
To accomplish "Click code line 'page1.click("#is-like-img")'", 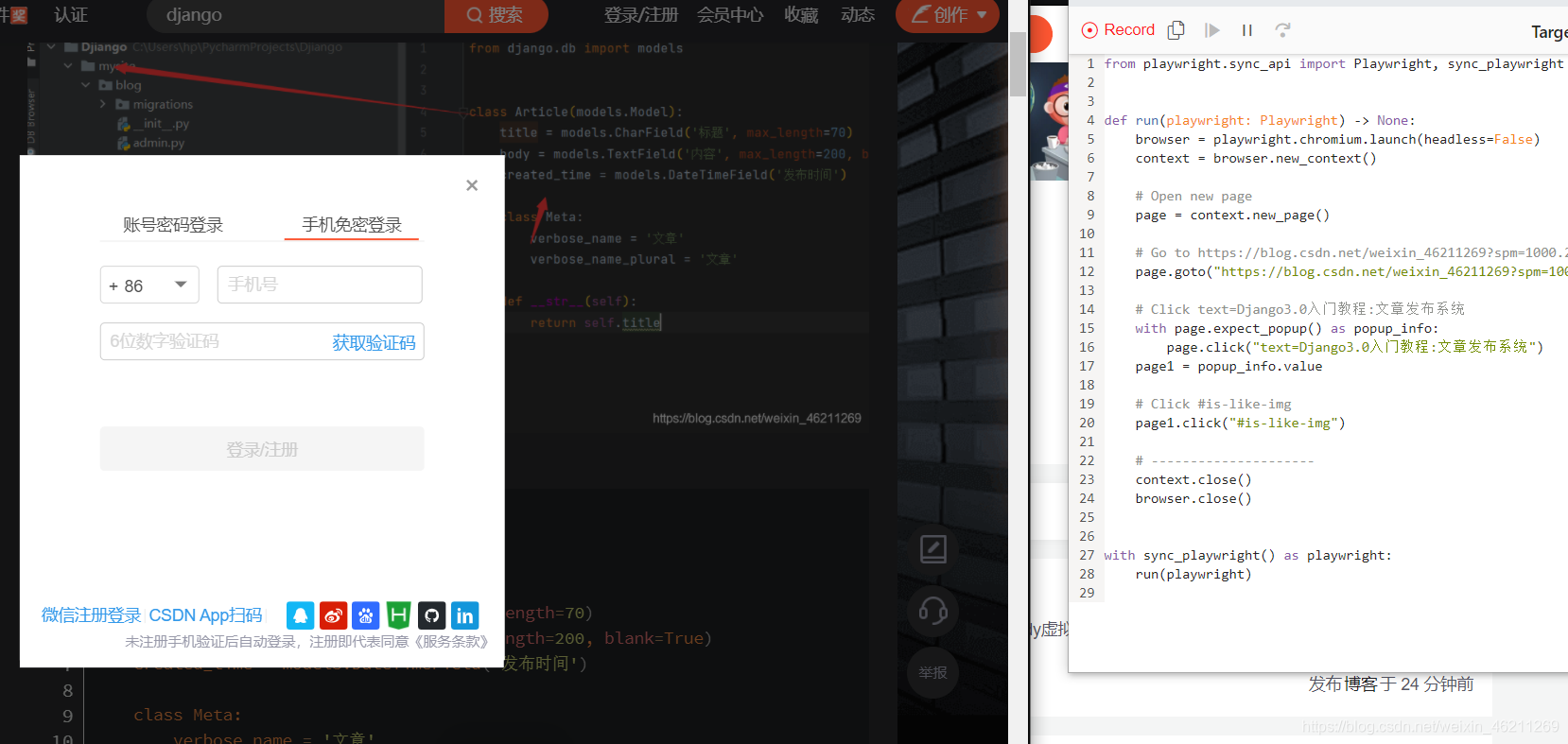I will [1240, 423].
